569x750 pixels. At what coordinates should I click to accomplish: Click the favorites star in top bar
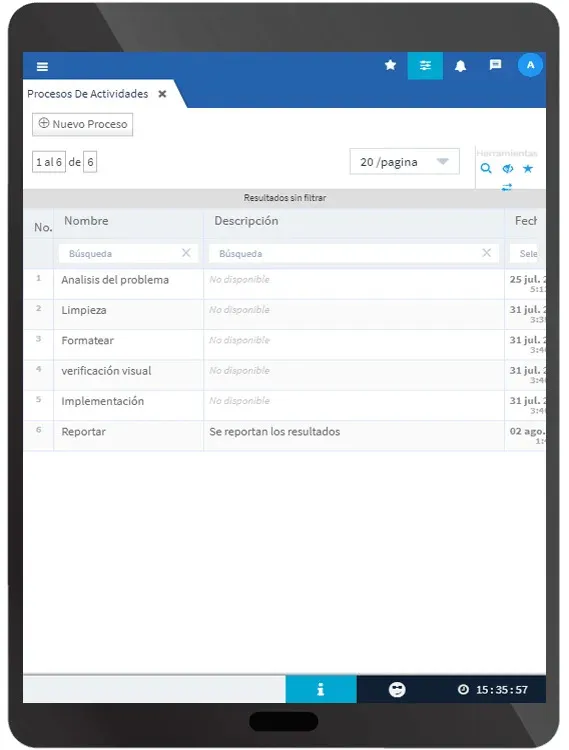[x=390, y=65]
